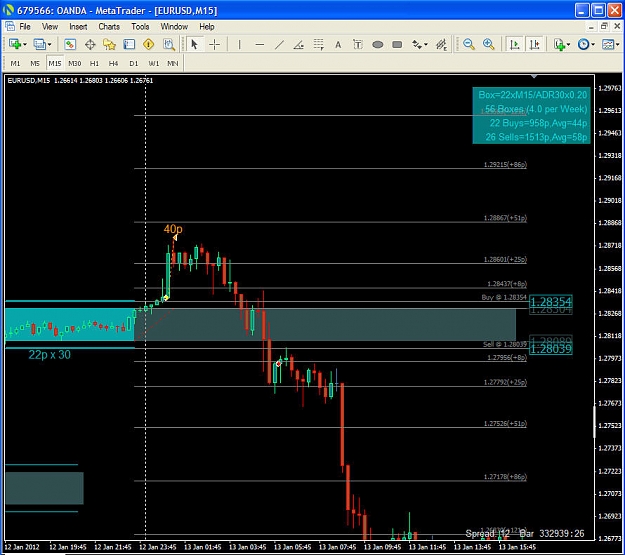Open the New Chart tool

(x=15, y=44)
